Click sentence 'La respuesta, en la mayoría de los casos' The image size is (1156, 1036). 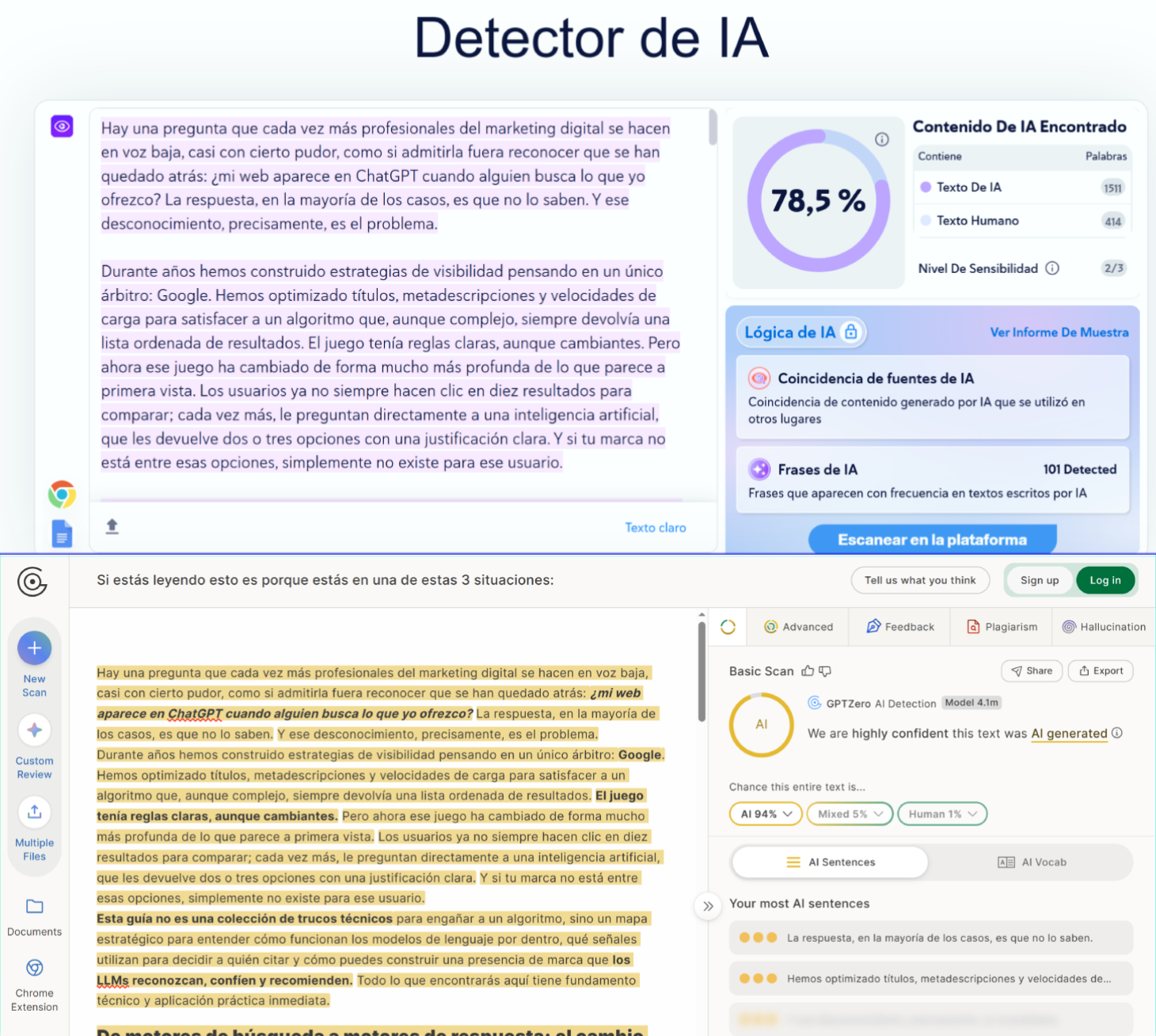[931, 938]
